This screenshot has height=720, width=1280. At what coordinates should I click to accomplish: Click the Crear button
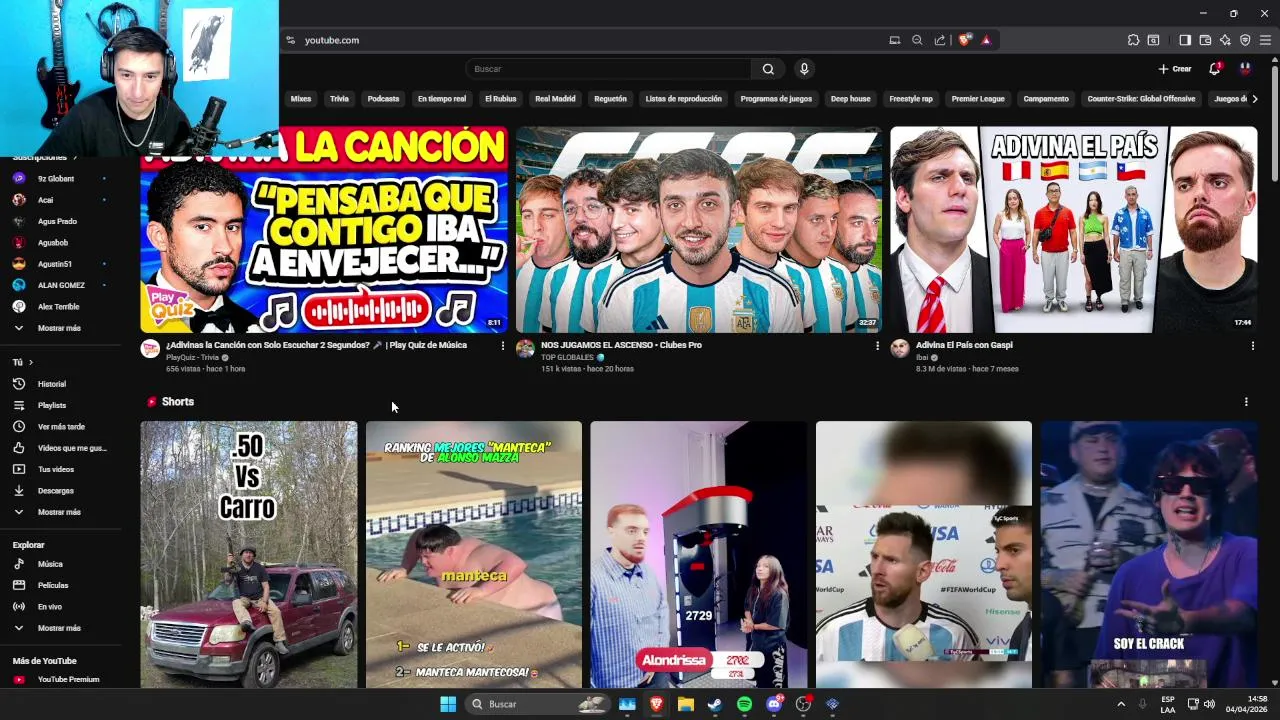(1175, 69)
